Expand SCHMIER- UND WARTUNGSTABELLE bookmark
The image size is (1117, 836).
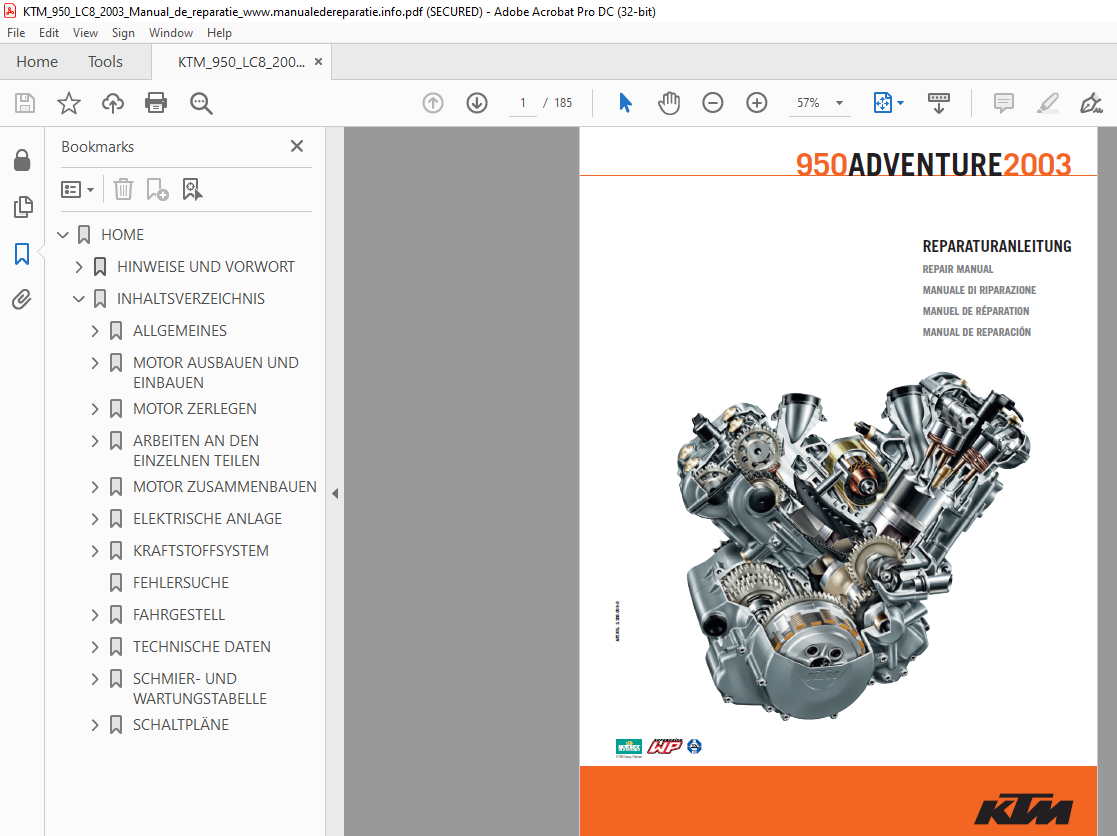(95, 679)
